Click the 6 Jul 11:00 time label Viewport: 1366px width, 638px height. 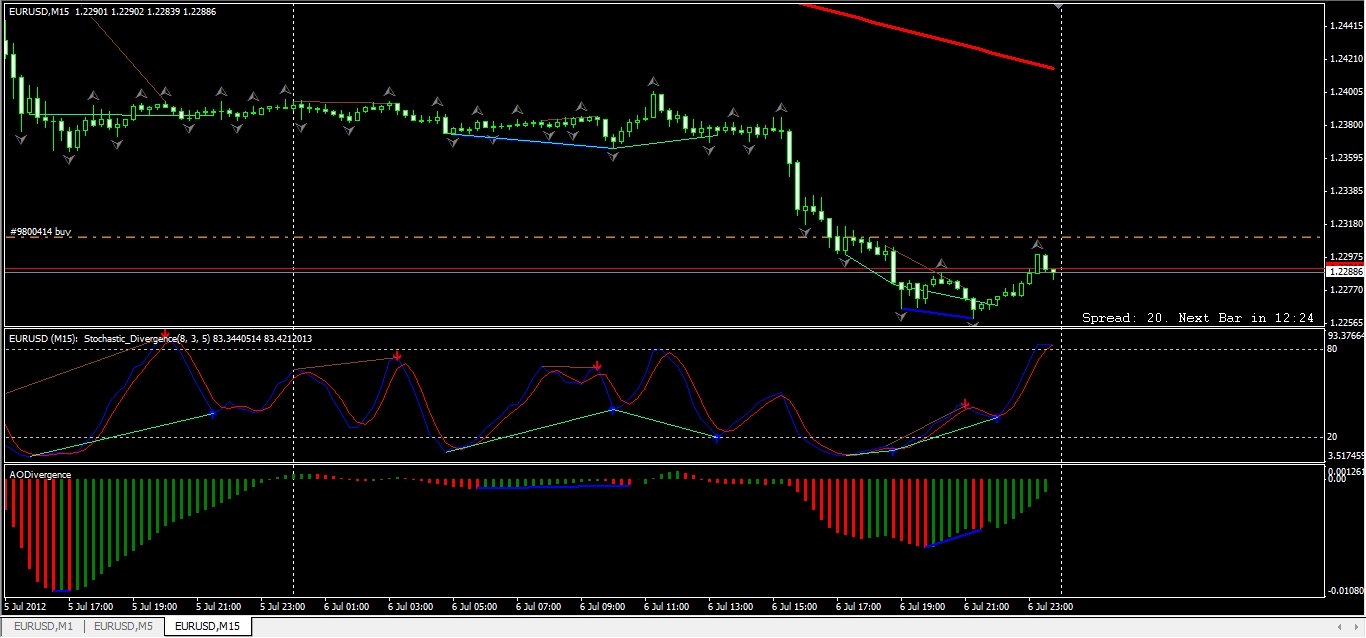point(667,606)
